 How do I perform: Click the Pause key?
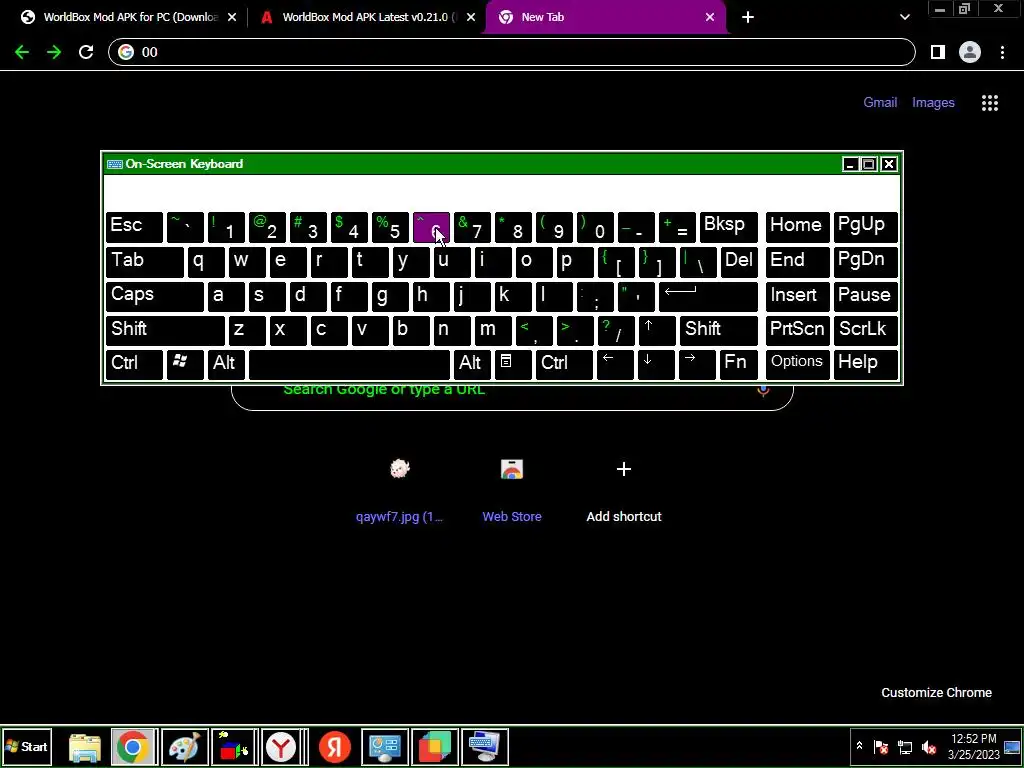pos(865,296)
